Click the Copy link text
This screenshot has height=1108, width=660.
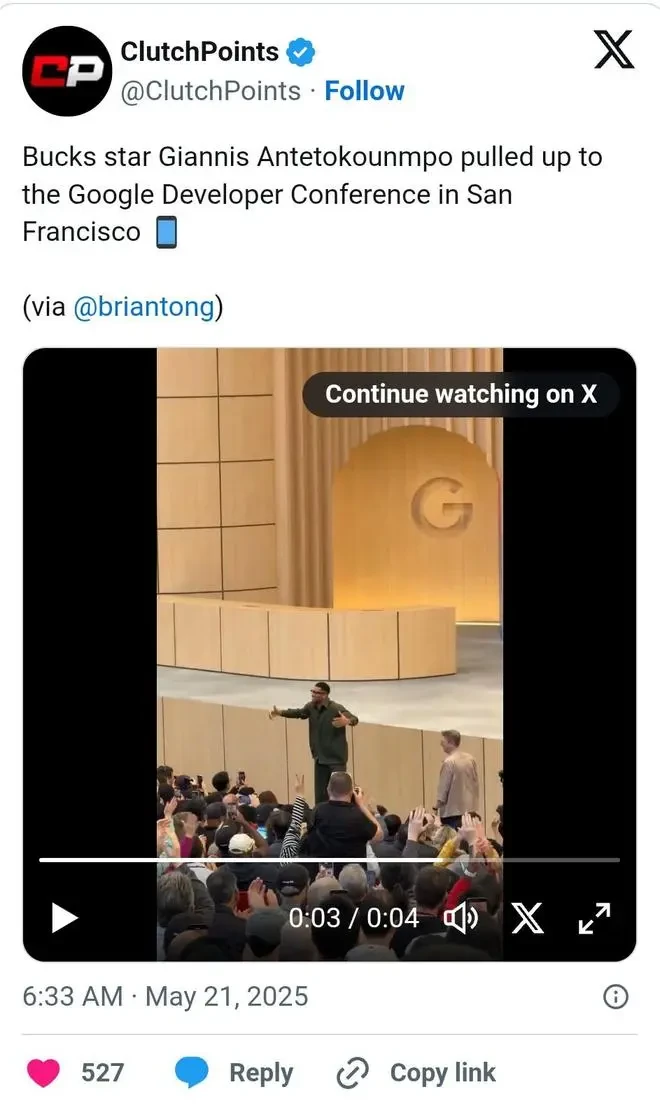[x=442, y=1073]
